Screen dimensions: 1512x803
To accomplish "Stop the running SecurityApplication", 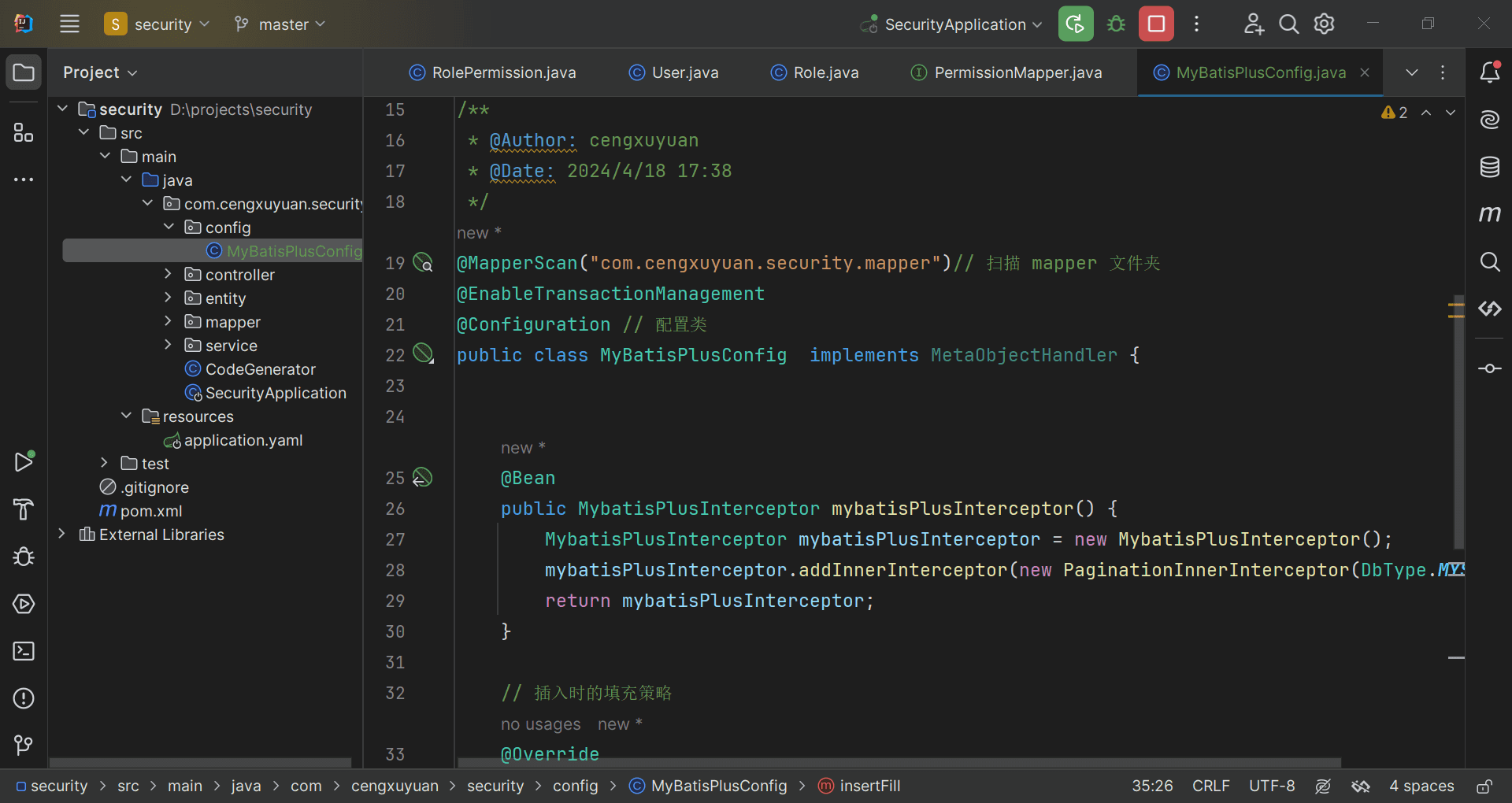I will tap(1156, 24).
